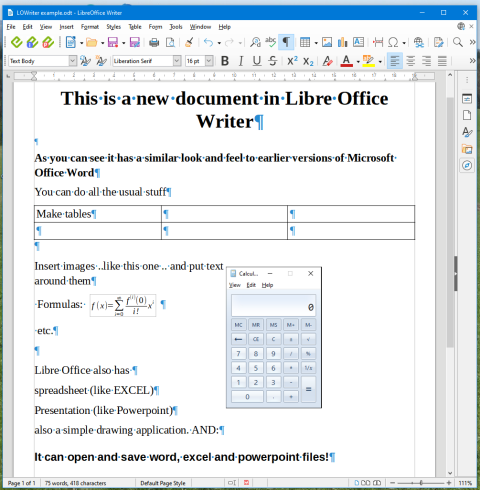This screenshot has height=490, width=480.
Task: Apply yellow highlighting color button
Action: [369, 61]
